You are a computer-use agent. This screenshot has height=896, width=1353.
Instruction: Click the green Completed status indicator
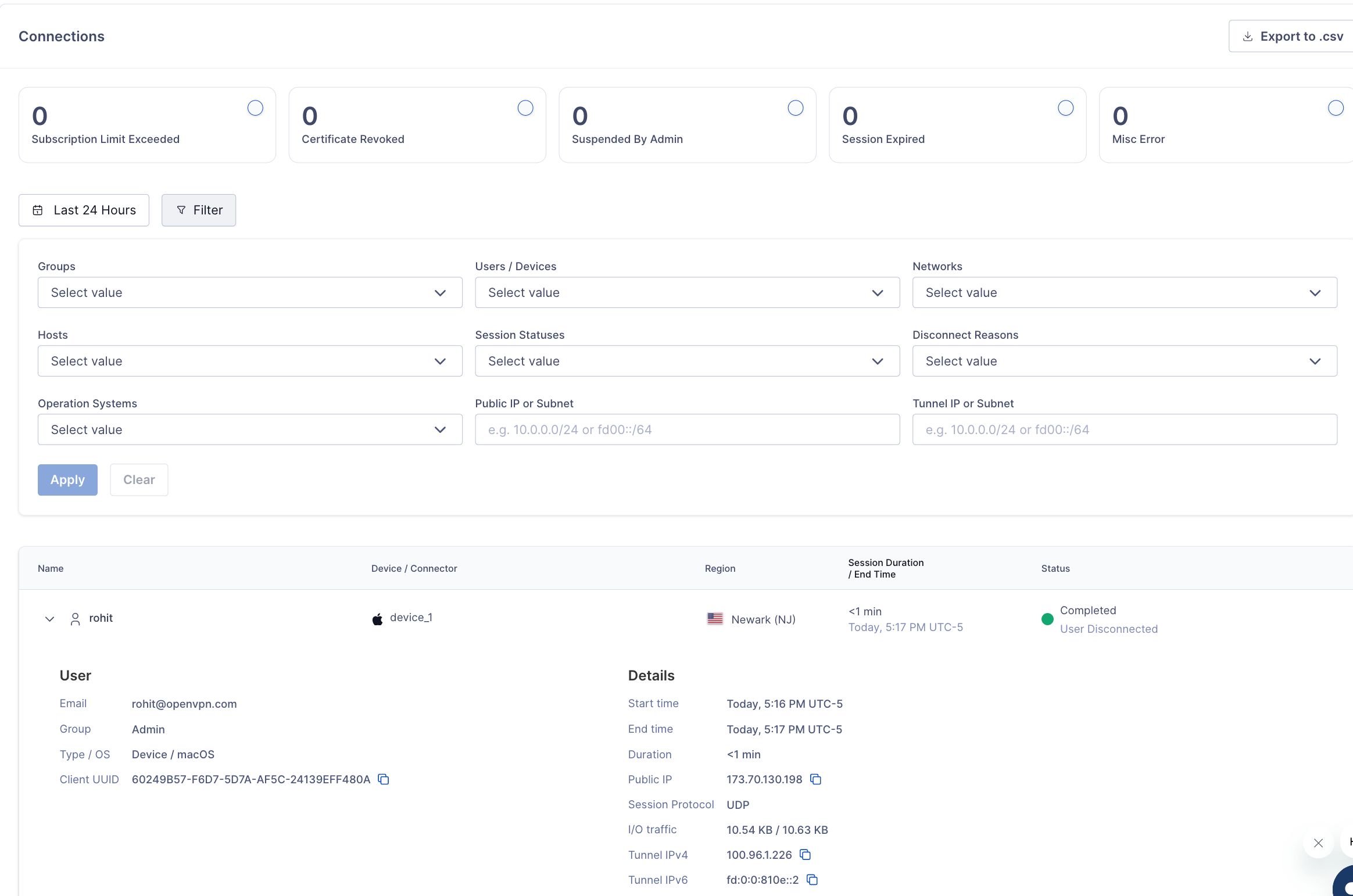[1047, 619]
